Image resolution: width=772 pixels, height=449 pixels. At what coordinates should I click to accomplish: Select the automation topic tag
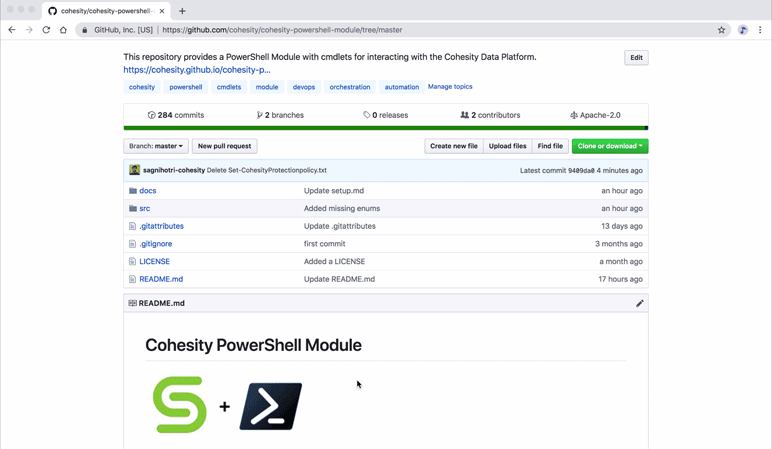coord(402,87)
